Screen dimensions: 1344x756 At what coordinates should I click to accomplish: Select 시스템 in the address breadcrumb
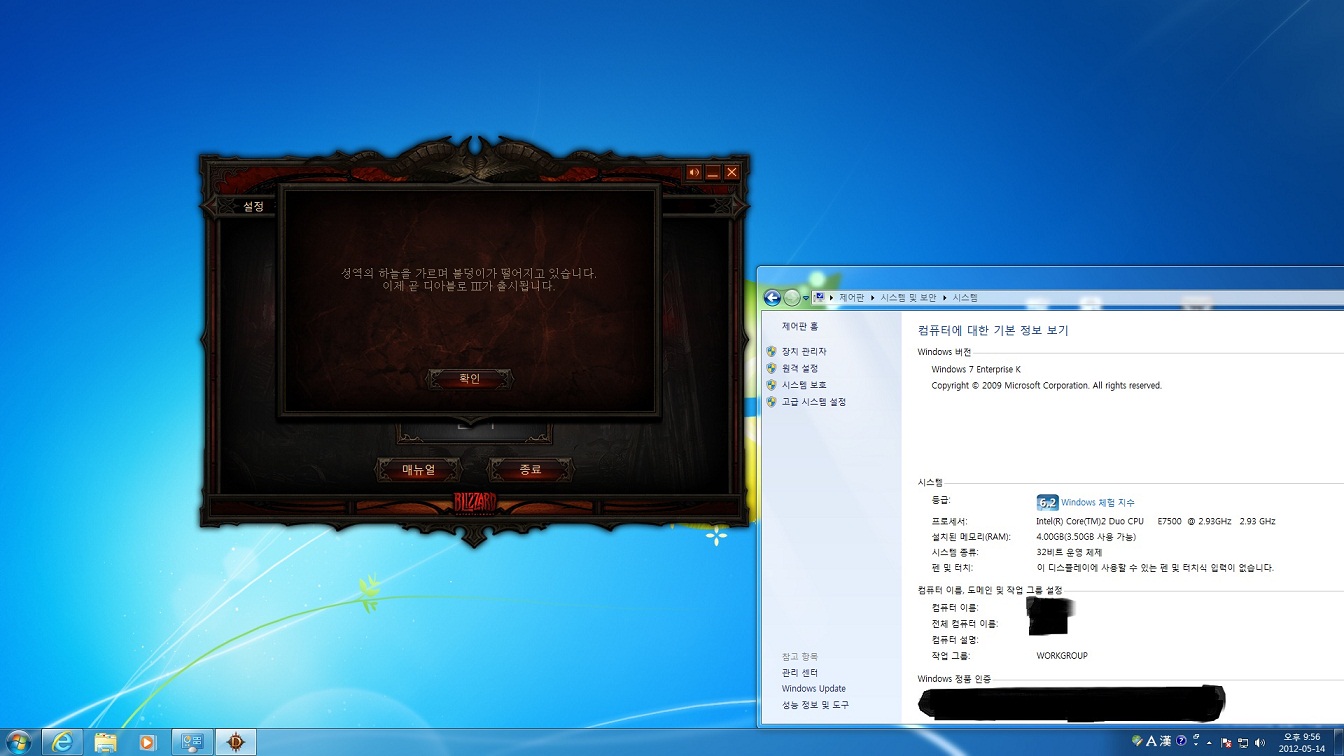coord(965,298)
